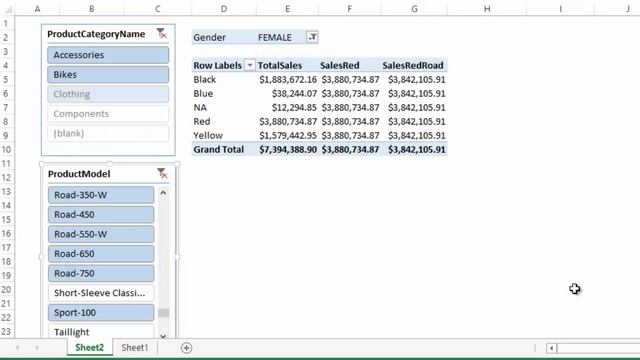Select the SalesRedRoad column header cell
The width and height of the screenshot is (640, 360).
point(414,65)
